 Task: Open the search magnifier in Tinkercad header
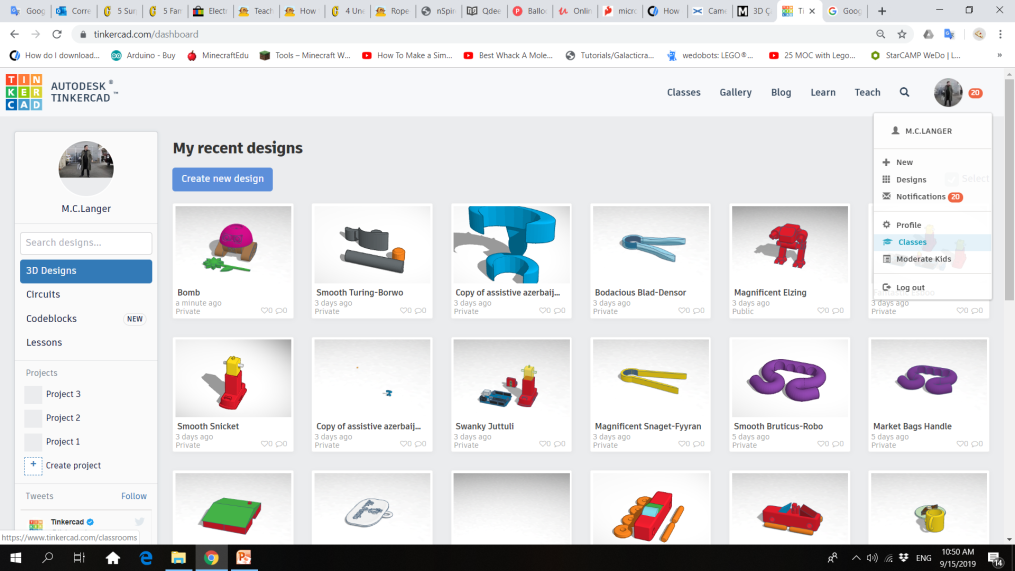[904, 93]
